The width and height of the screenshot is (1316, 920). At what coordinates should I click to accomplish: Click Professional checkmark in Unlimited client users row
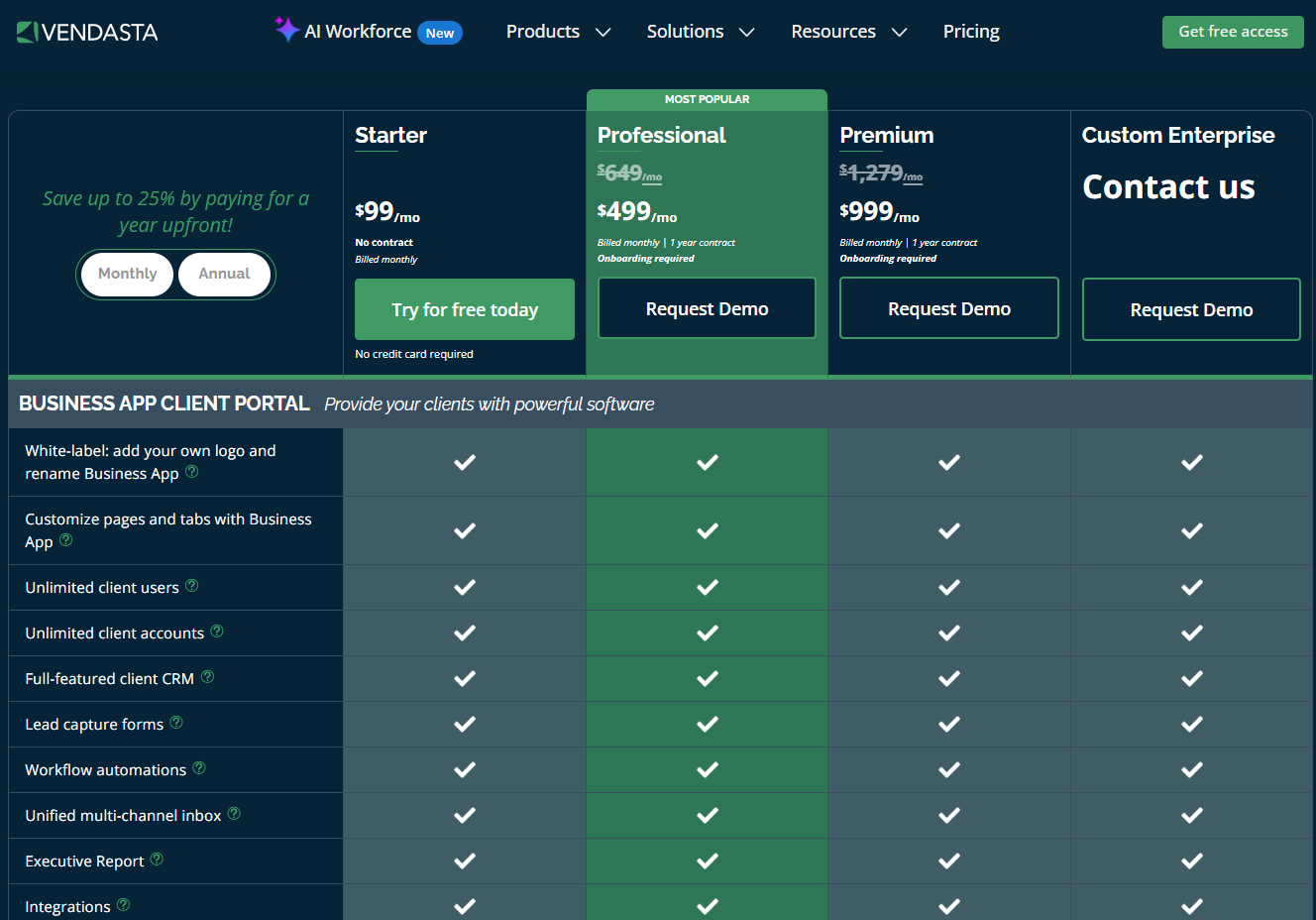[708, 587]
